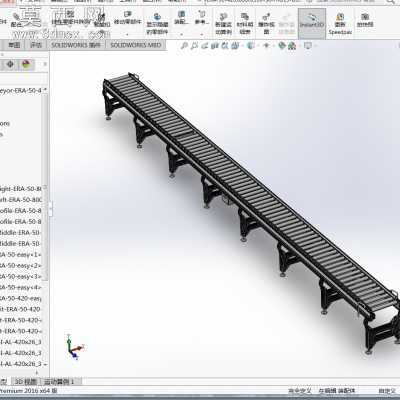Click the '自定义' status bar button

pyautogui.click(x=387, y=390)
